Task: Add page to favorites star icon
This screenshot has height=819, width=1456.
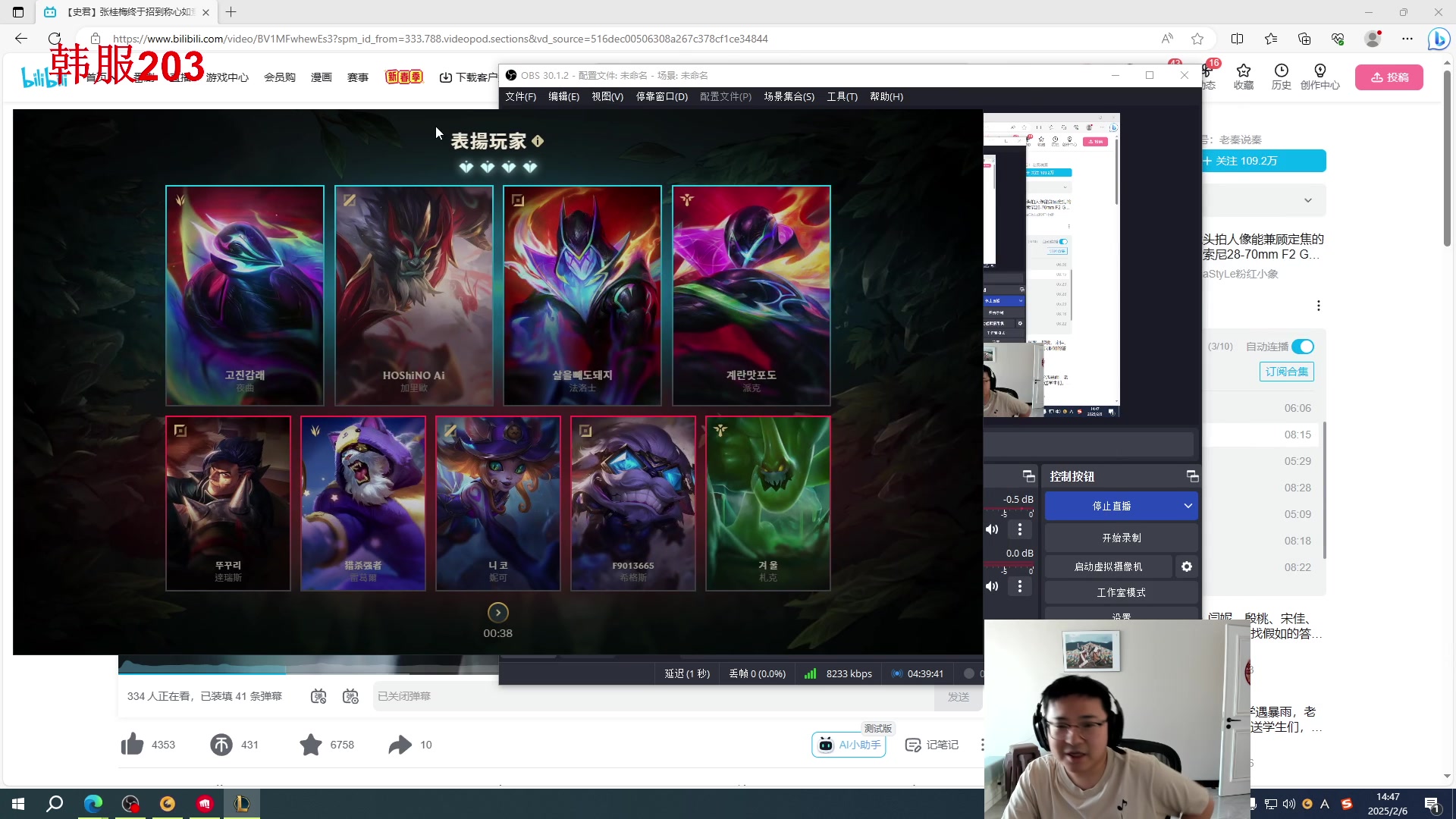Action: [x=1197, y=39]
